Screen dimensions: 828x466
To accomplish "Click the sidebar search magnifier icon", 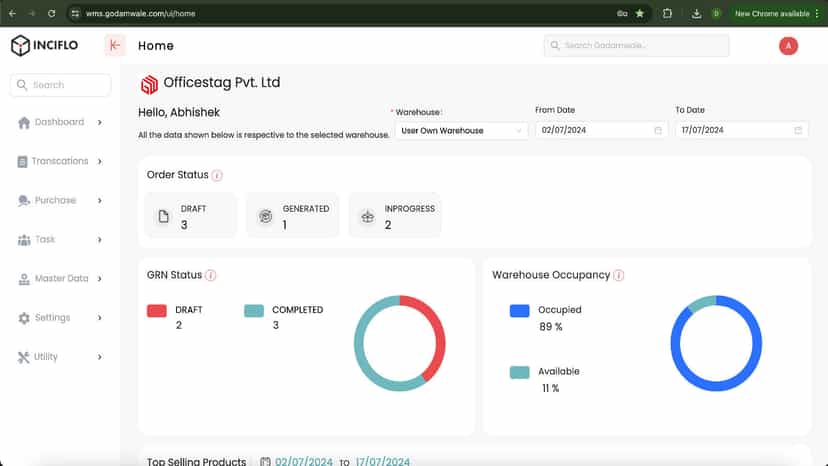I will tap(22, 85).
